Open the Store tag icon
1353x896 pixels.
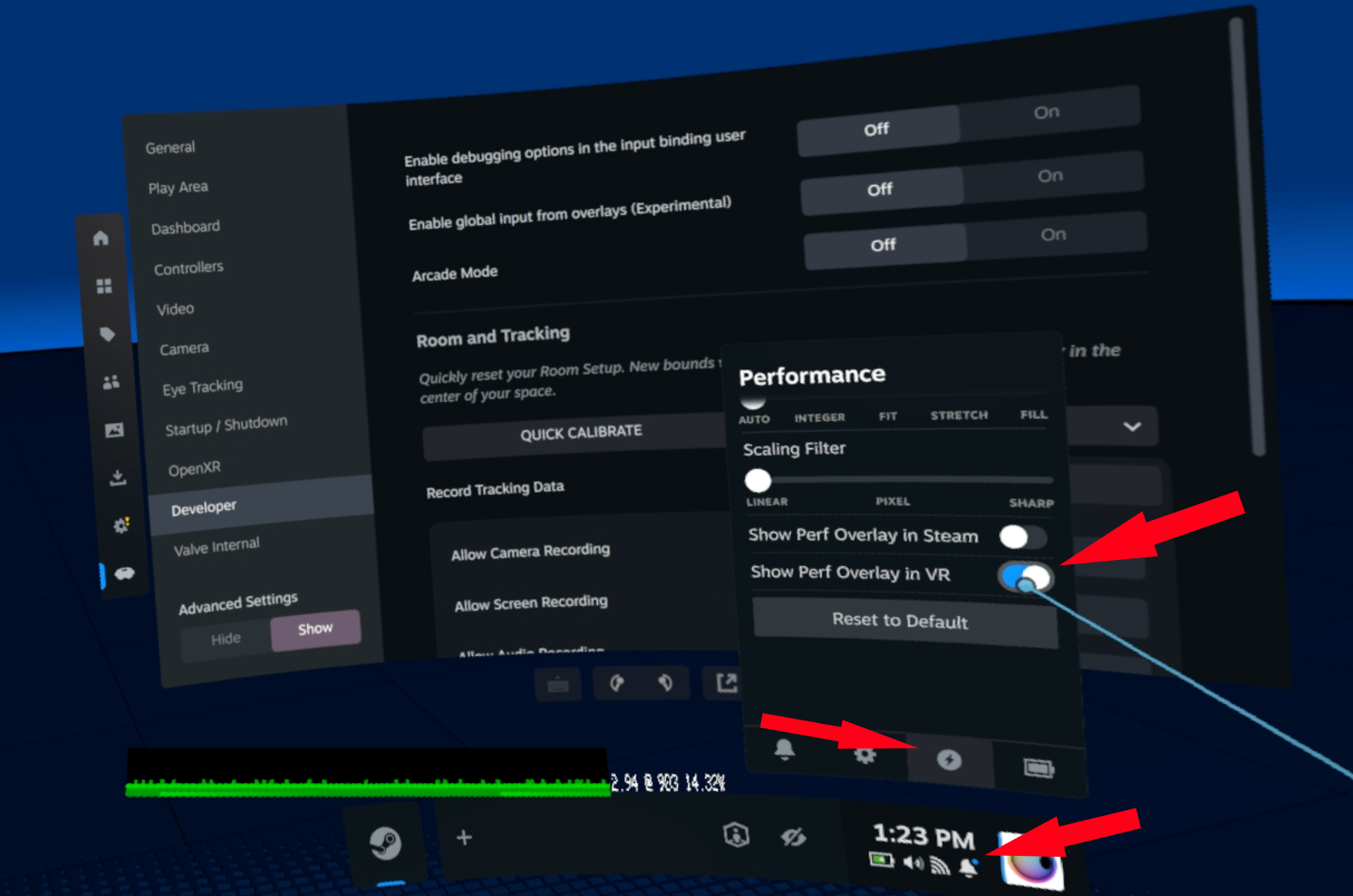point(107,334)
